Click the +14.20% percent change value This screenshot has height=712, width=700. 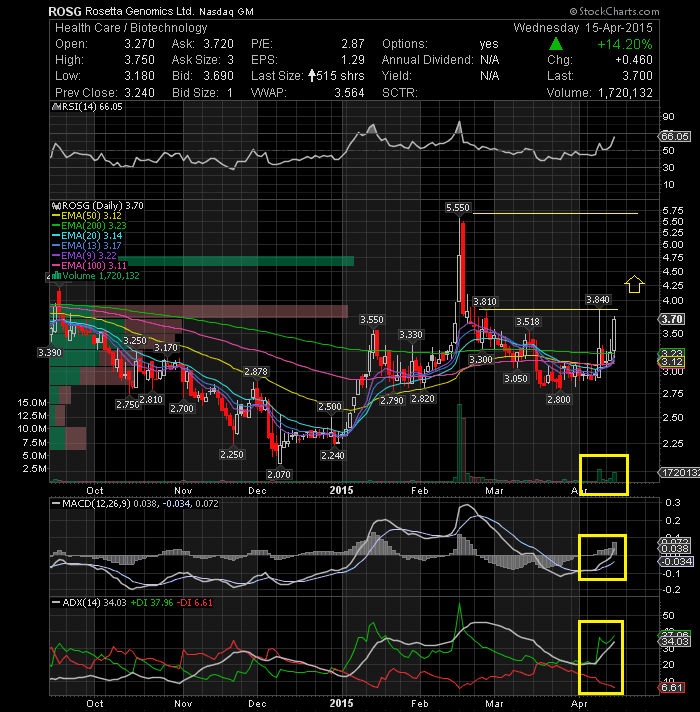(x=625, y=44)
